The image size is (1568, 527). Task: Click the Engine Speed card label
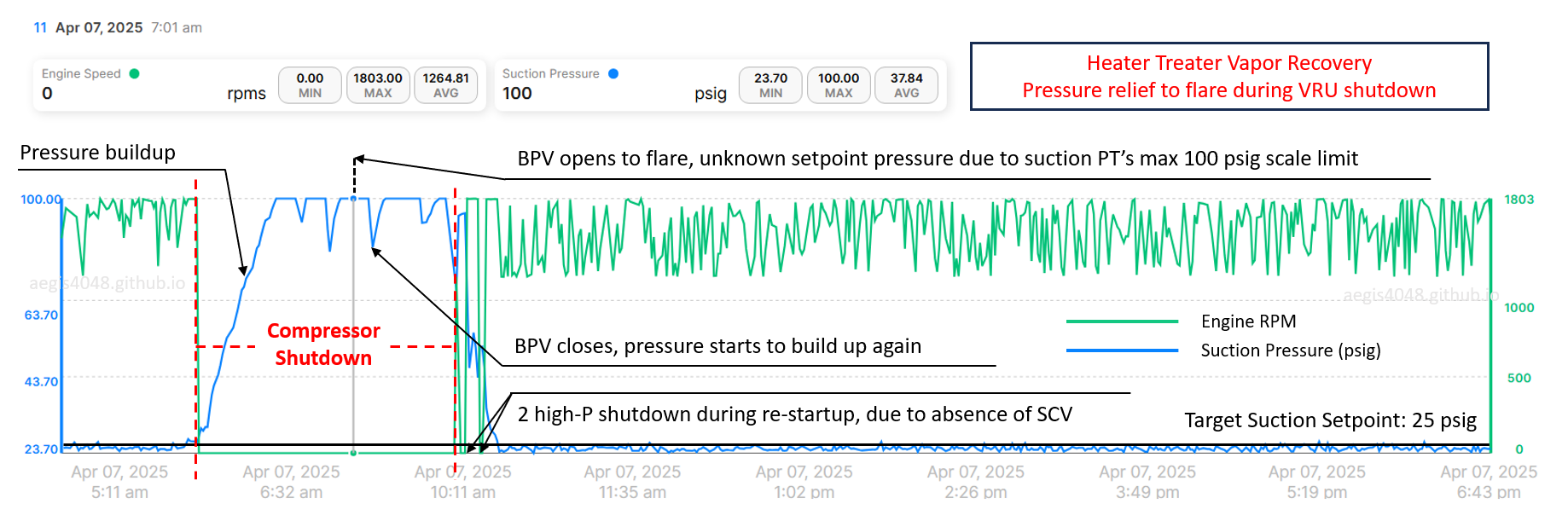81,73
